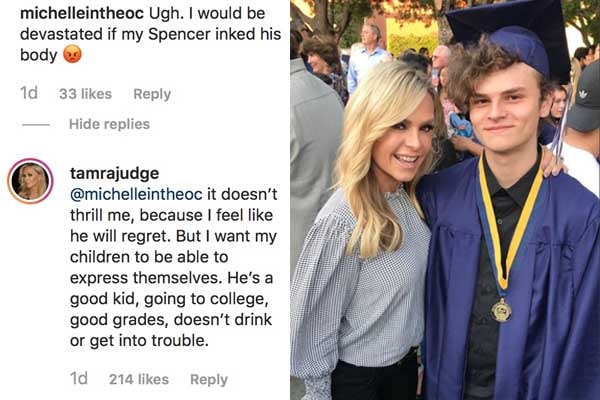This screenshot has width=600, height=400.
Task: Collapse thread with Hide replies
Action: tap(109, 124)
